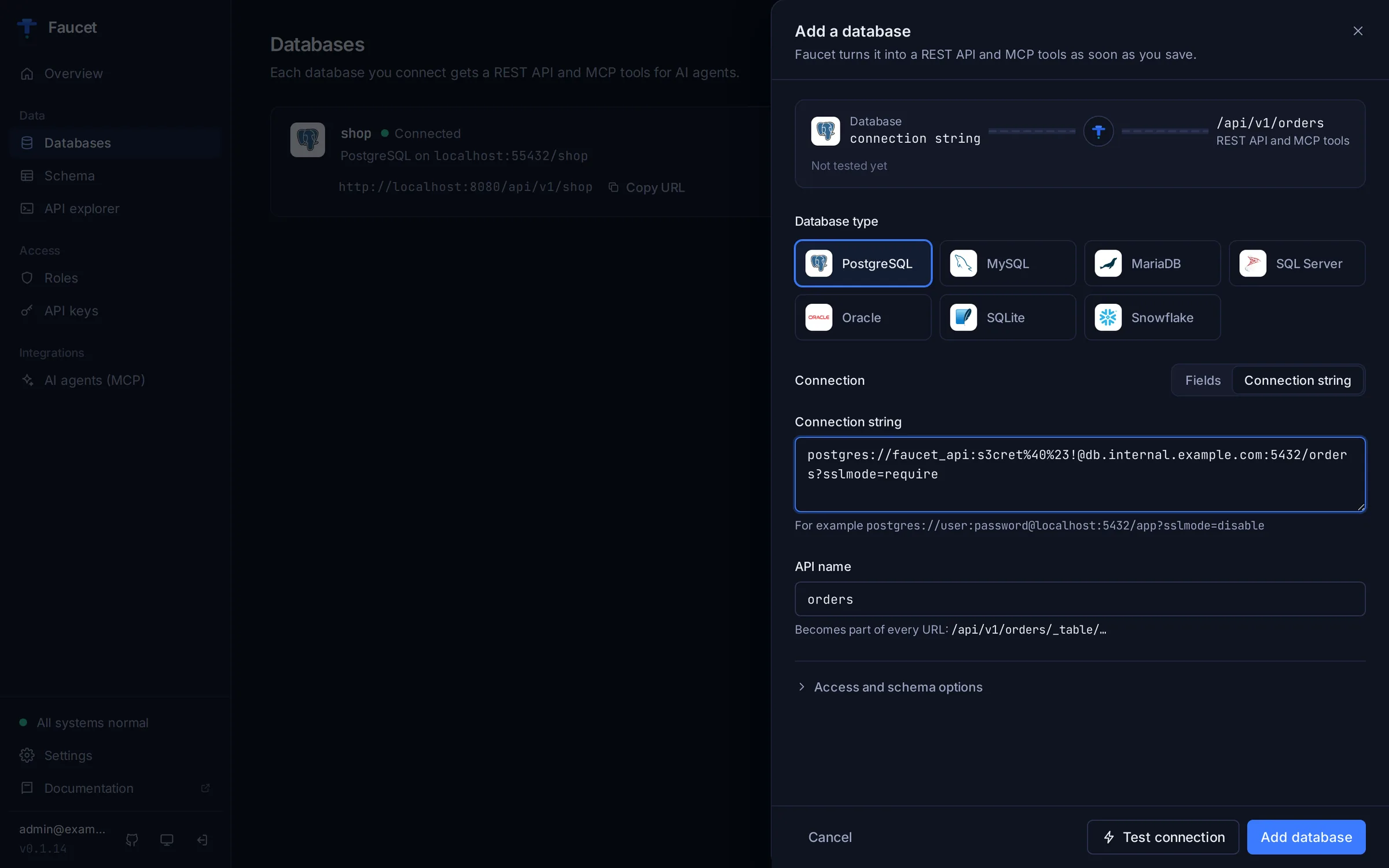Screen dimensions: 1389x868
Task: Open the API explorer page
Action: (115, 208)
